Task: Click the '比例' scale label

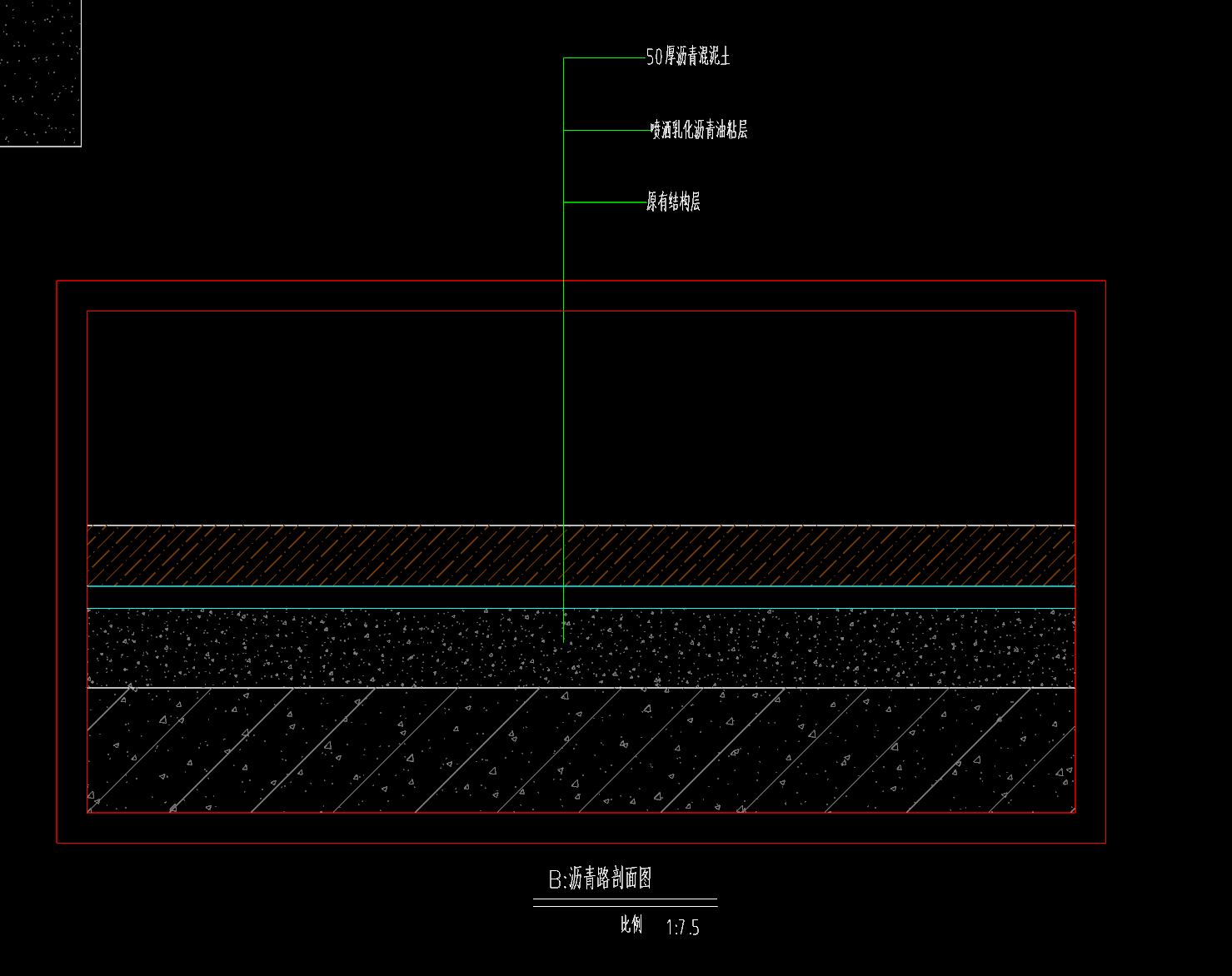Action: pos(631,924)
